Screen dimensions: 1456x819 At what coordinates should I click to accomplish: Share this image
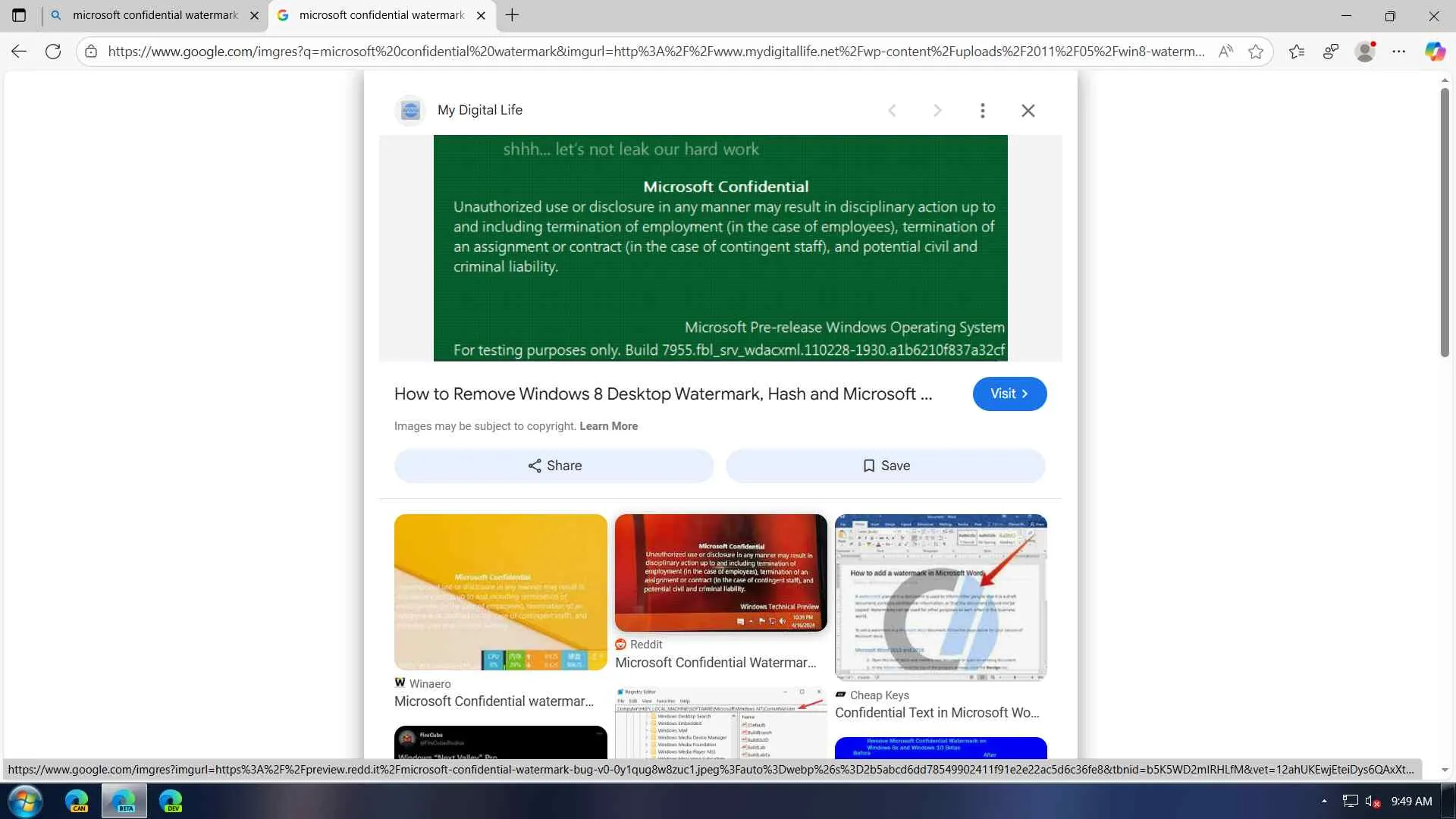pos(554,466)
